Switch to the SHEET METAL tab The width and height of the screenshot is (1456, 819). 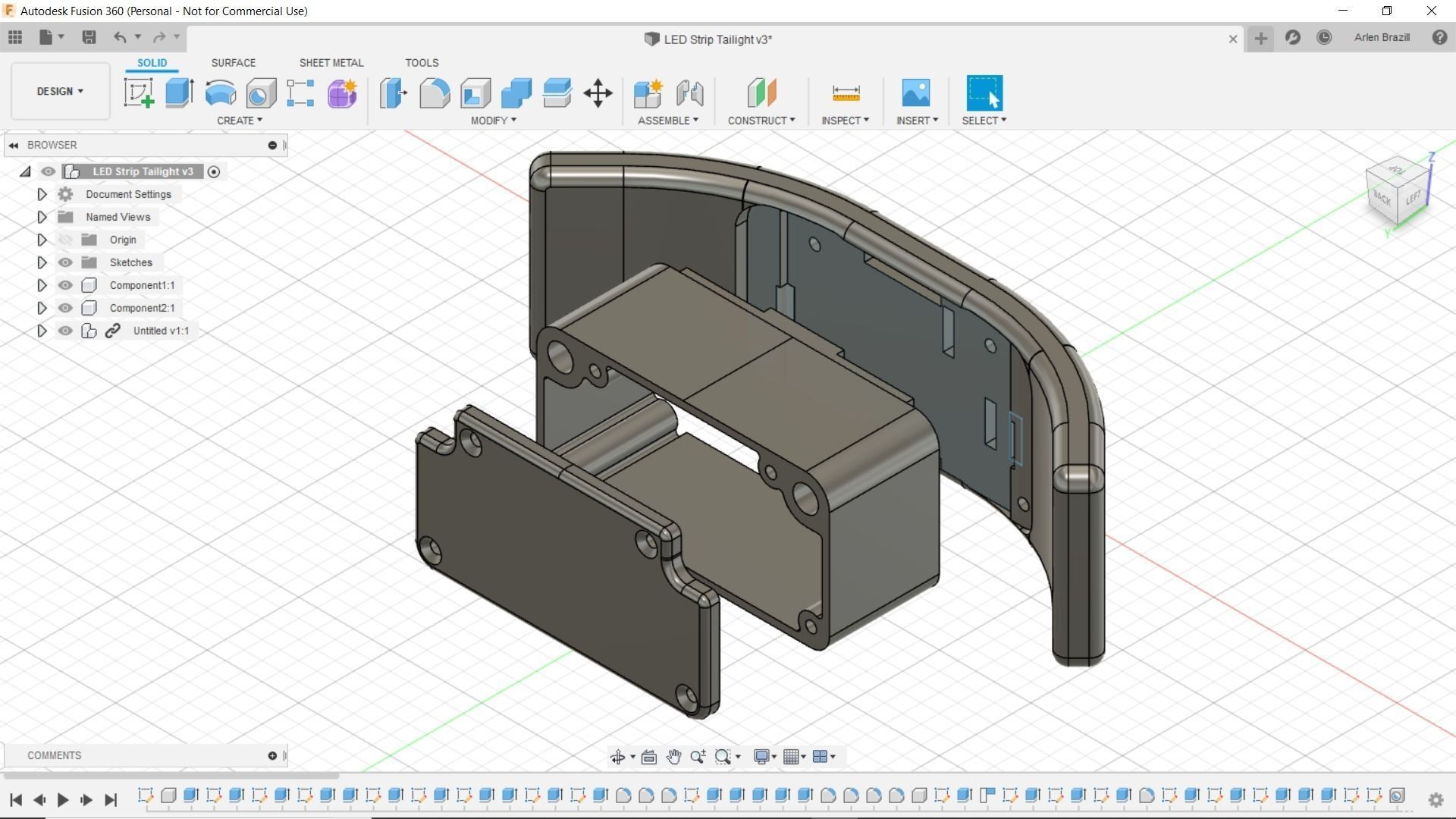(x=331, y=63)
